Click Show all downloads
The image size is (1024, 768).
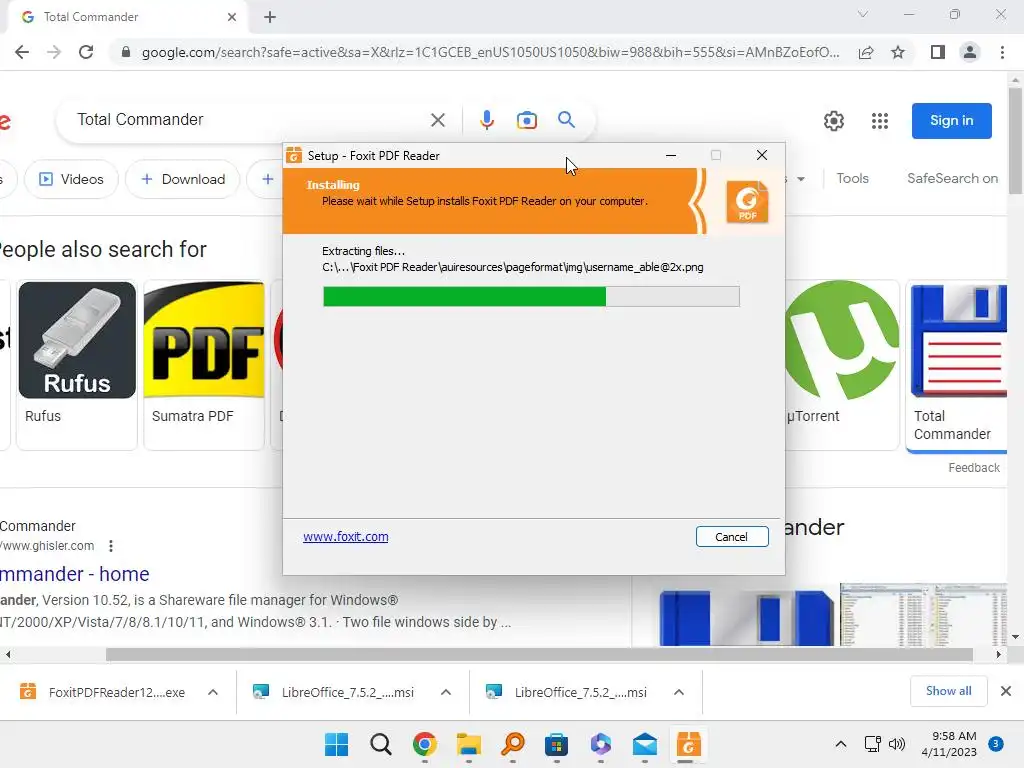948,691
